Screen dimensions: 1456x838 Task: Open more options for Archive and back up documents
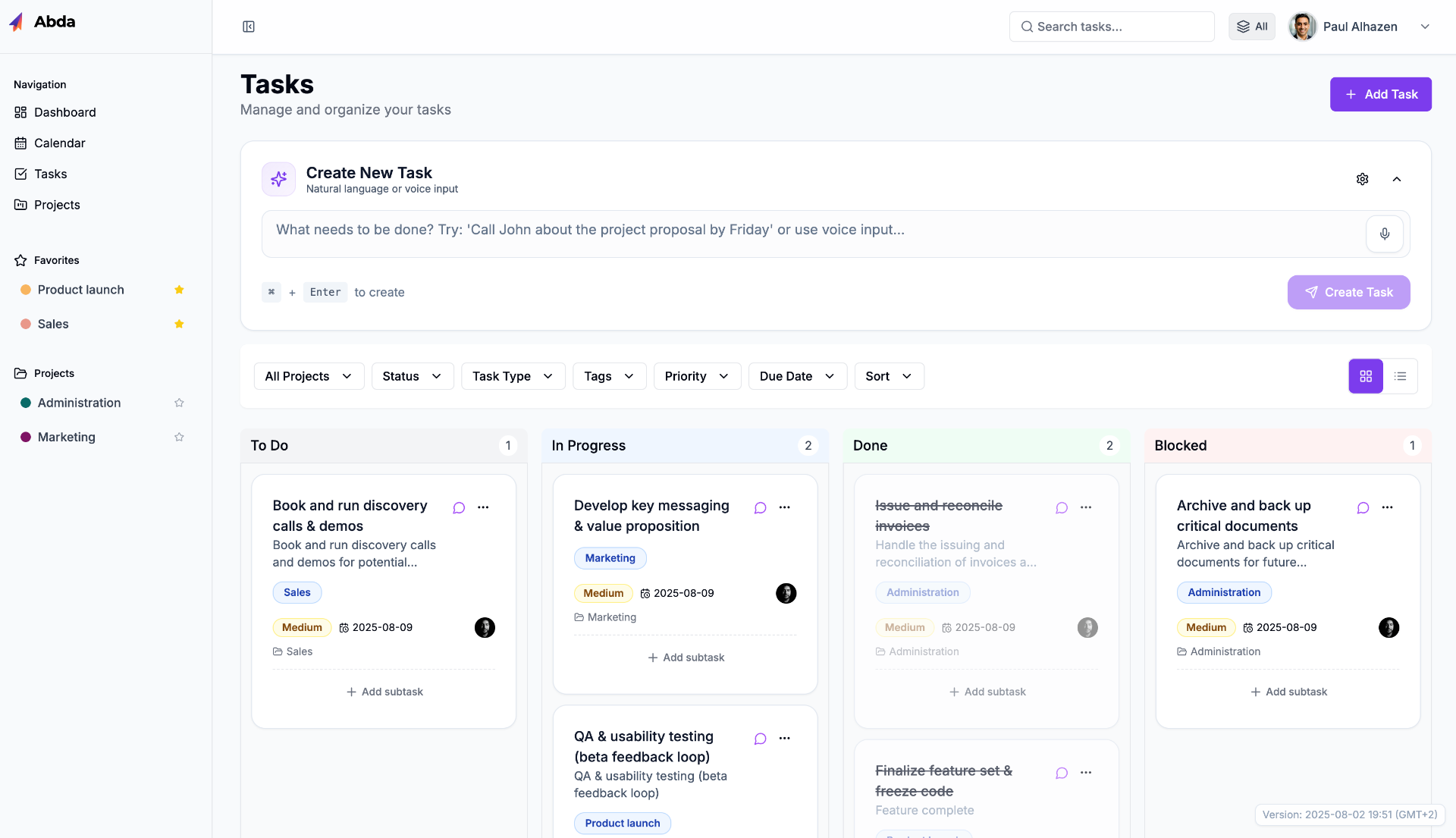coord(1387,507)
